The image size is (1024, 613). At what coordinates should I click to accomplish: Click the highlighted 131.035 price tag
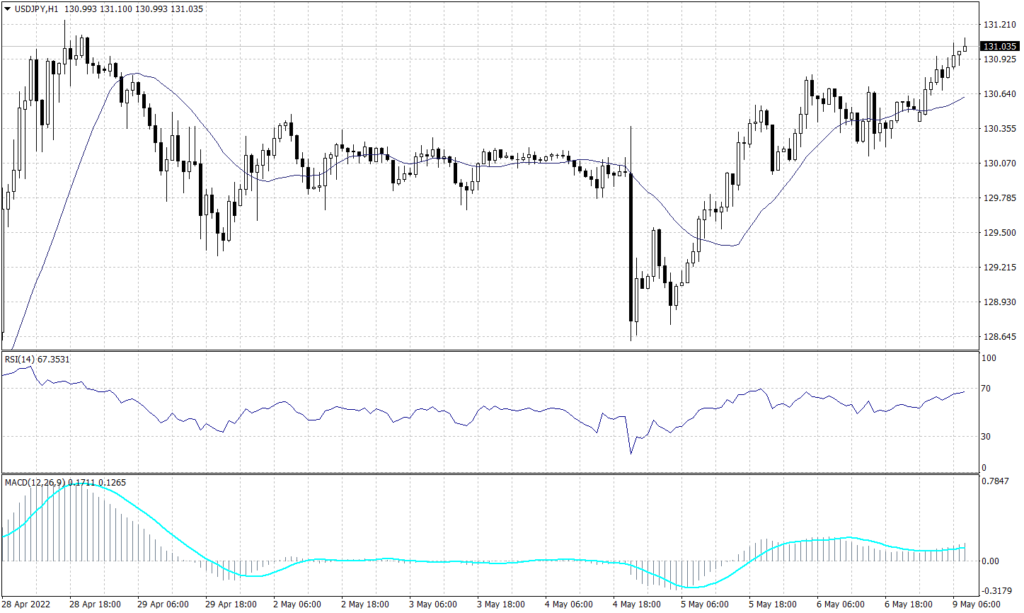(998, 46)
